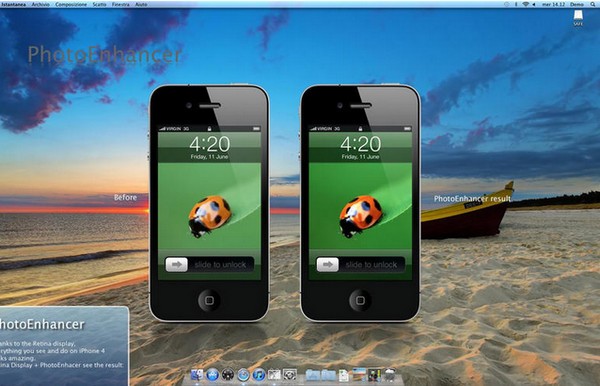Open the Aiuto menu
Image resolution: width=600 pixels, height=386 pixels.
tap(141, 4)
